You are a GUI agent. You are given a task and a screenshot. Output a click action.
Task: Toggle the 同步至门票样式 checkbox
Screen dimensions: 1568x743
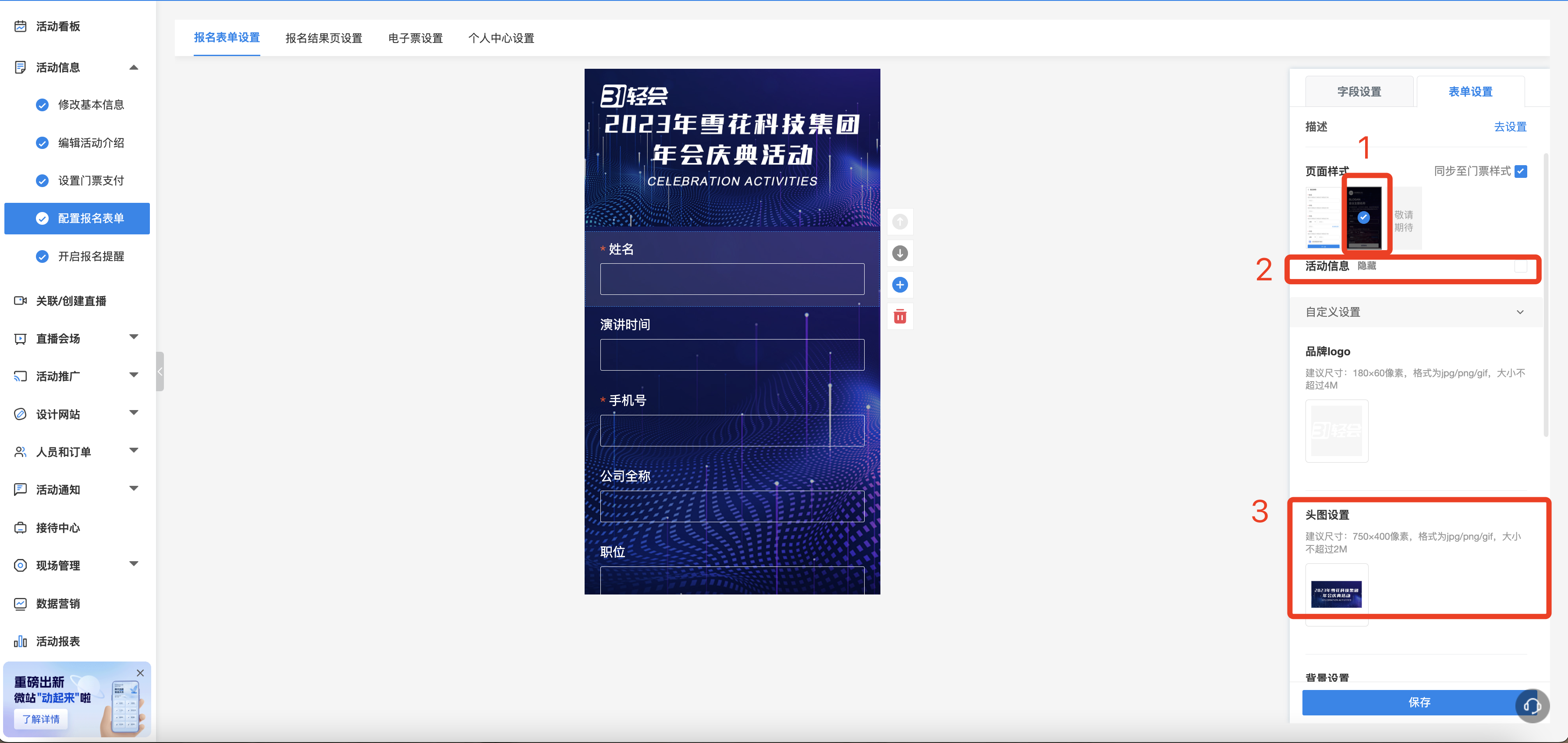[1521, 171]
